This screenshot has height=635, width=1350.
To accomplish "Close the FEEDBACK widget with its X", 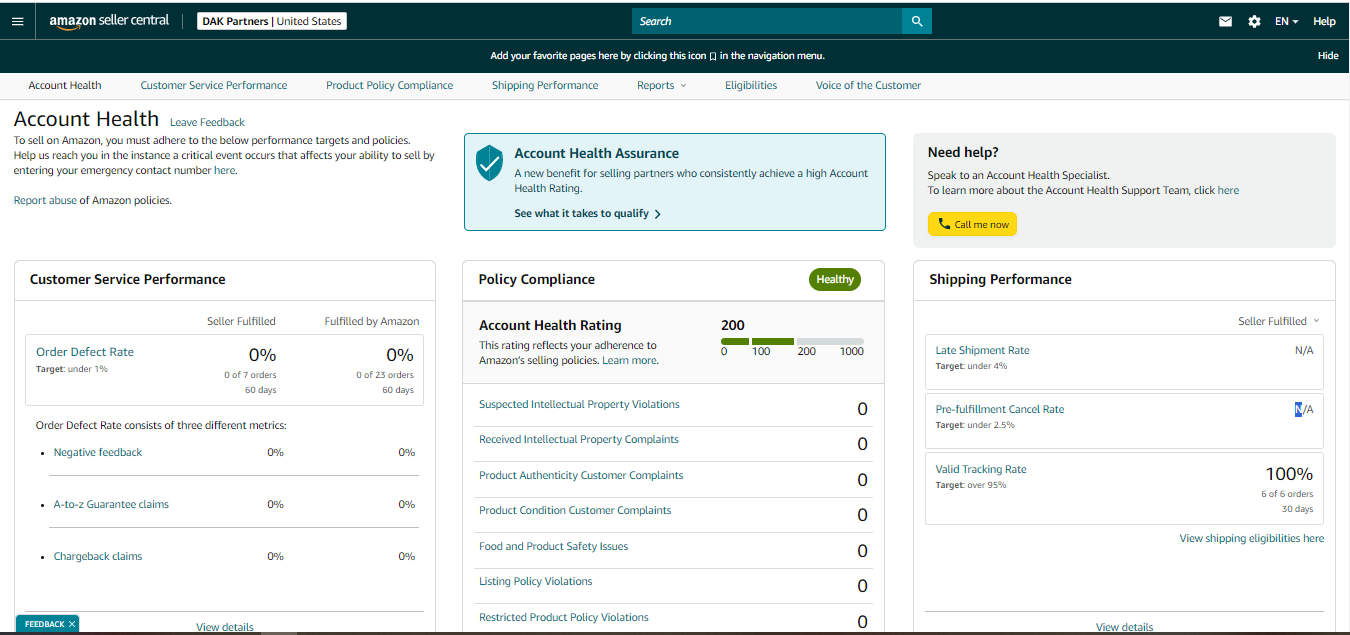I will 73,624.
